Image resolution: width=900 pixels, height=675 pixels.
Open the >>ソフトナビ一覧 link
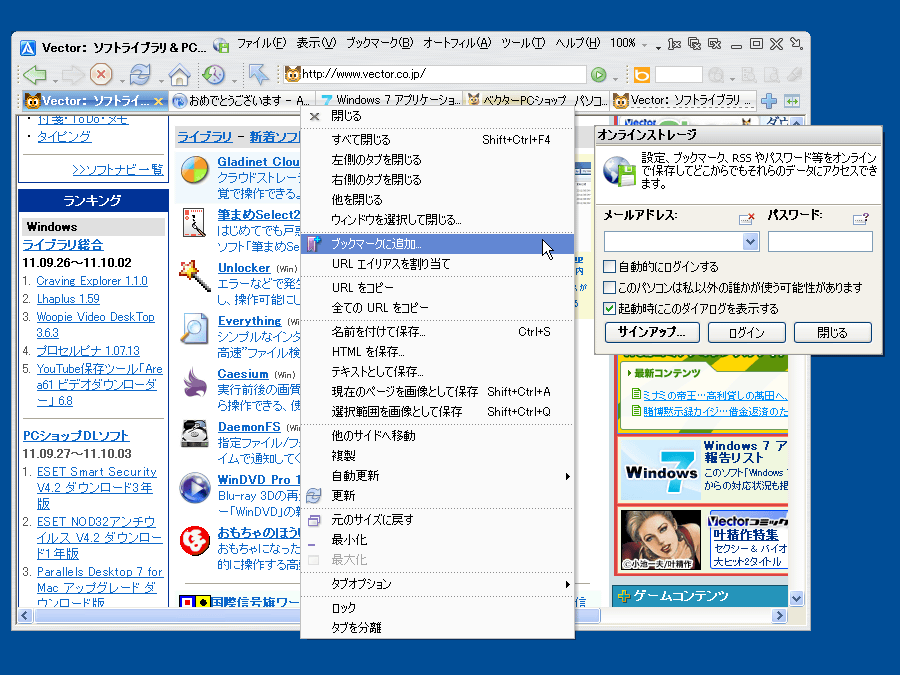[x=118, y=169]
